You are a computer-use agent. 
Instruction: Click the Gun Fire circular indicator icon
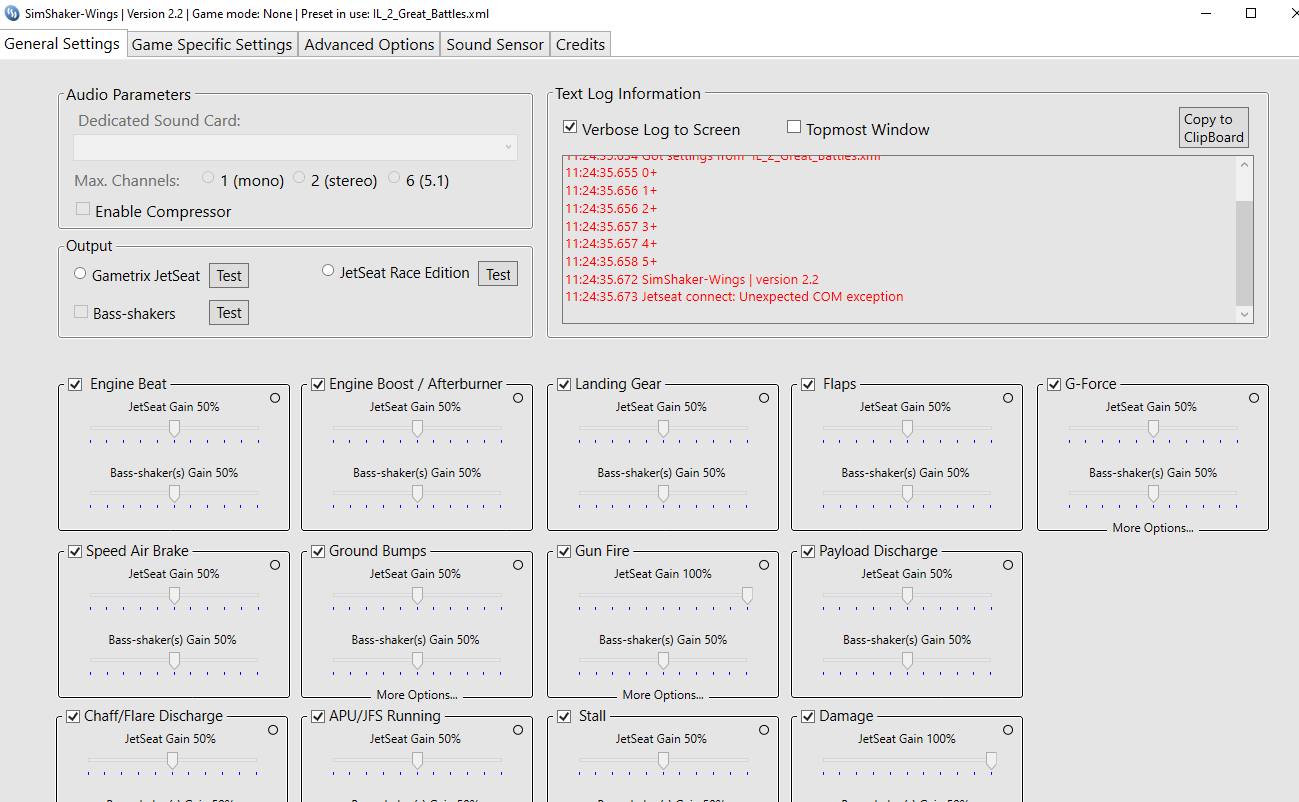(x=764, y=565)
